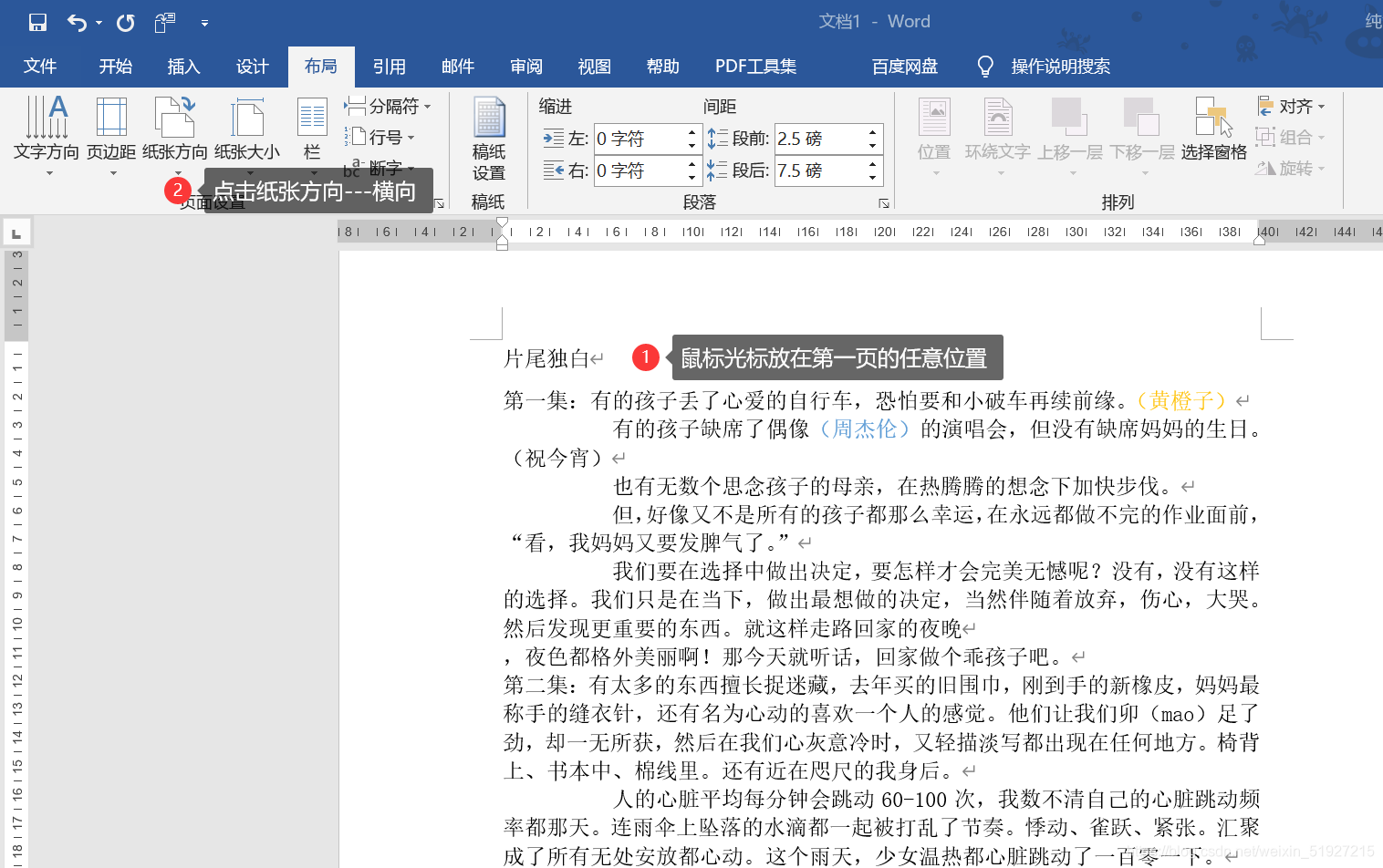The height and width of the screenshot is (868, 1383).
Task: Click the 段后 spacing after field
Action: (x=819, y=170)
